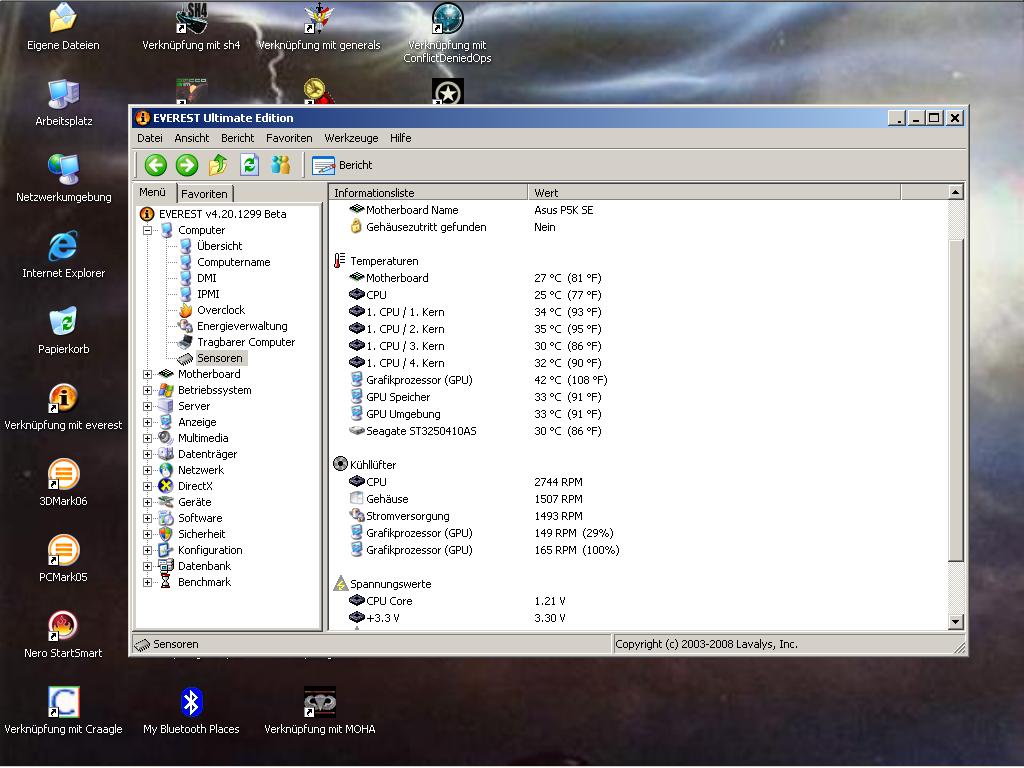Expand the Software tree node
Image resolution: width=1024 pixels, height=768 pixels.
pyautogui.click(x=148, y=519)
